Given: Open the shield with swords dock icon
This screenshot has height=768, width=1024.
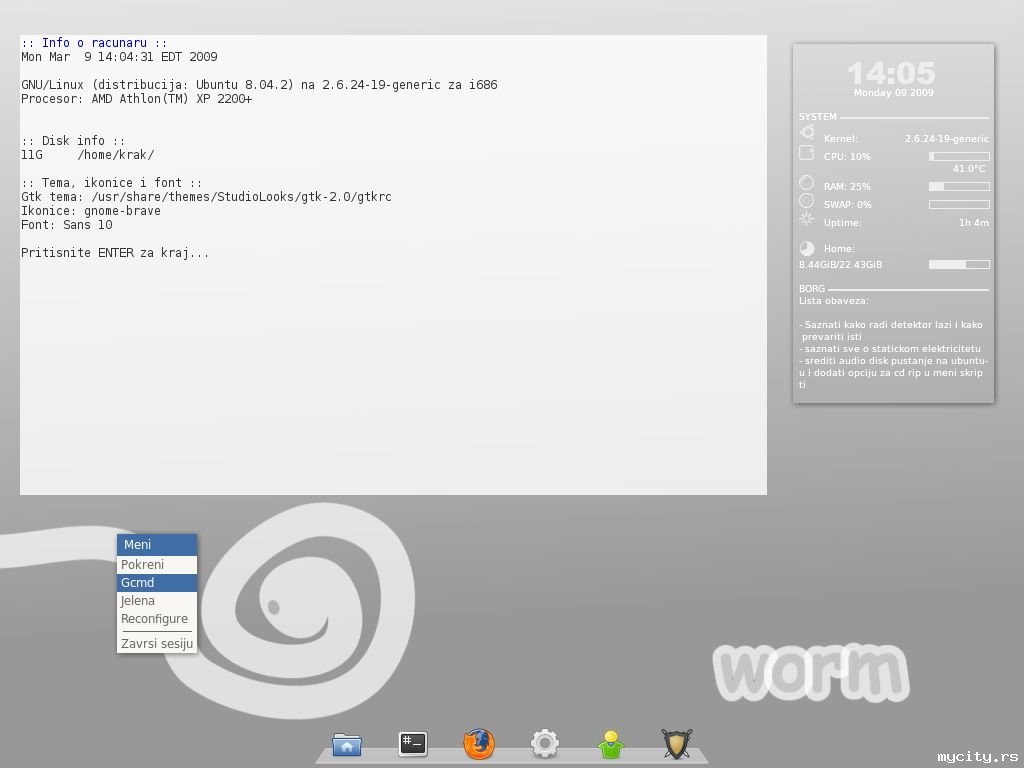Looking at the screenshot, I should pyautogui.click(x=677, y=744).
